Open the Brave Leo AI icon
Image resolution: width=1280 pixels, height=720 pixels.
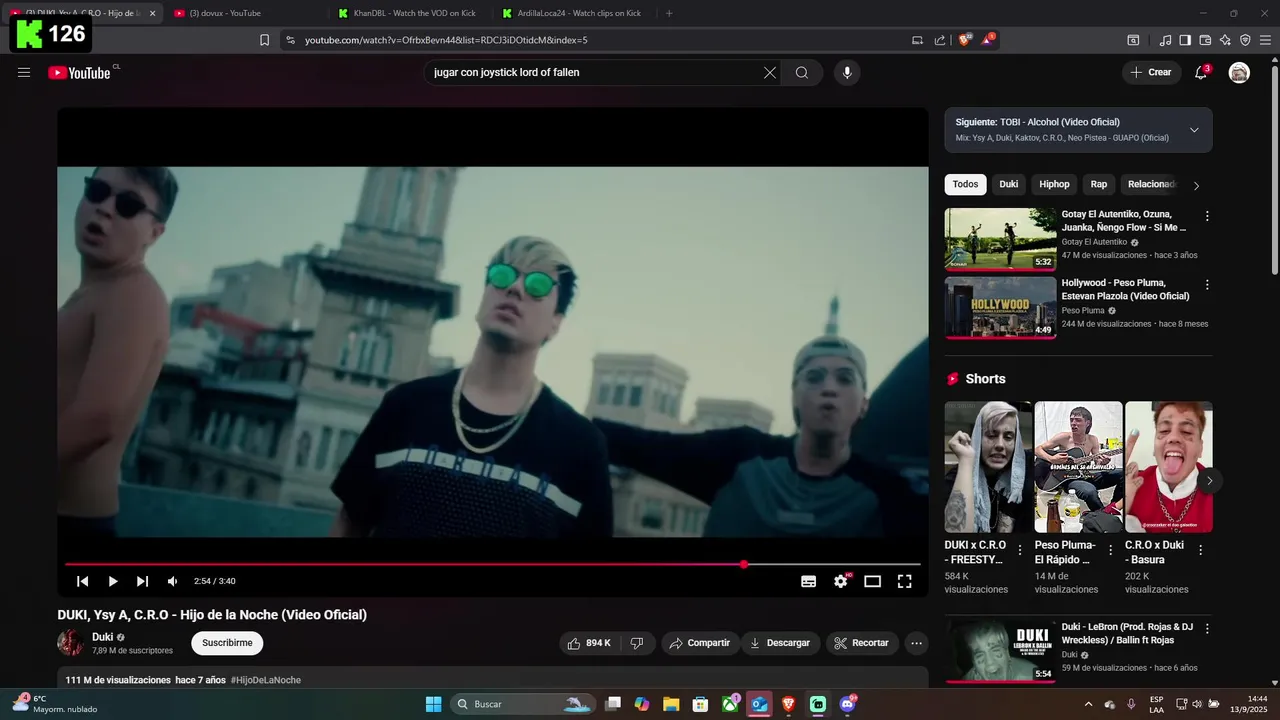click(1225, 40)
